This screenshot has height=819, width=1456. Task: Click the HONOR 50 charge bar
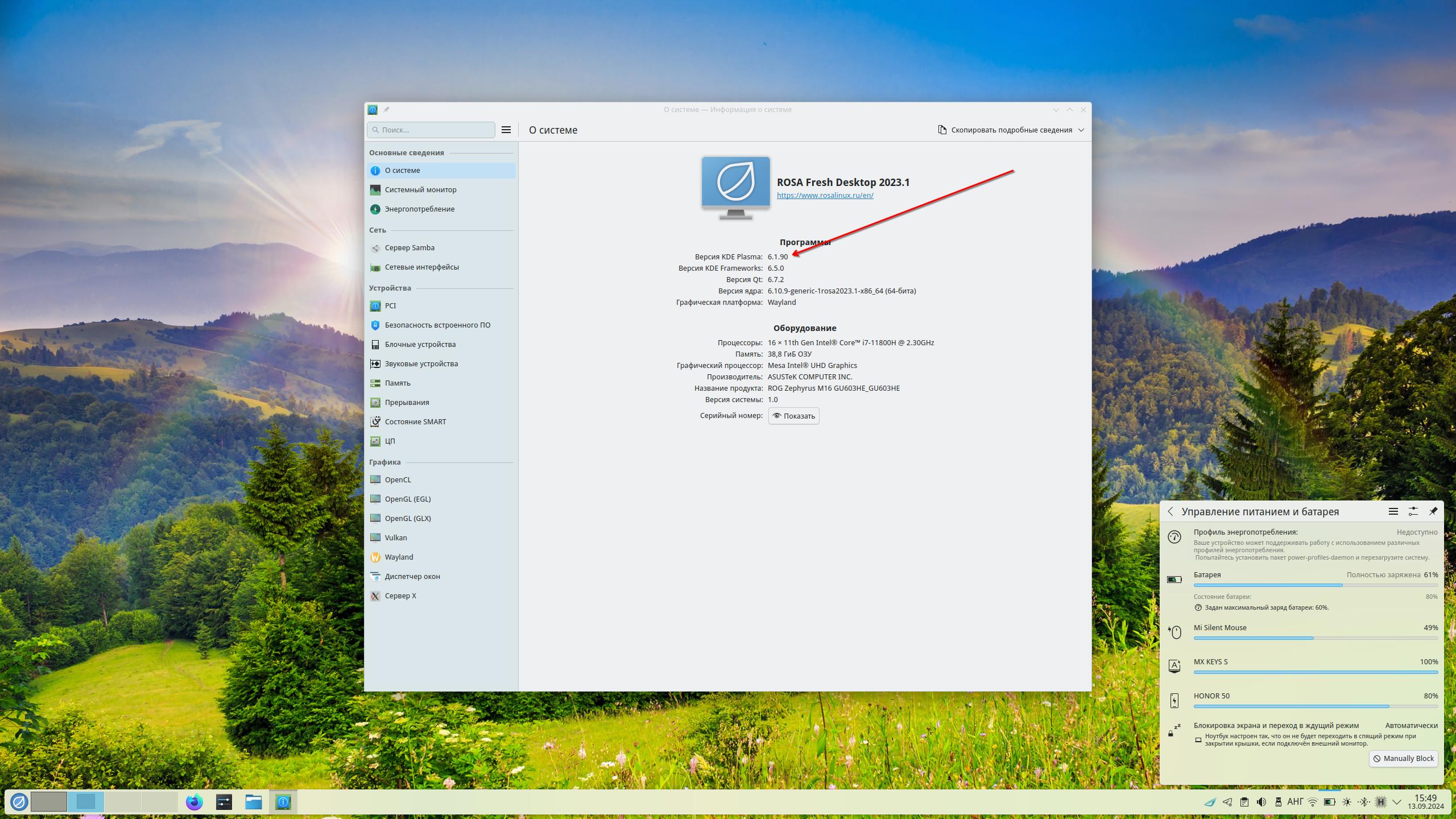[x=1316, y=706]
